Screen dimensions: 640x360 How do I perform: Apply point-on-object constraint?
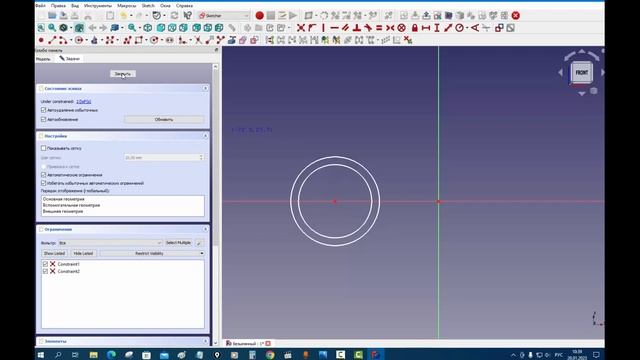coord(312,28)
